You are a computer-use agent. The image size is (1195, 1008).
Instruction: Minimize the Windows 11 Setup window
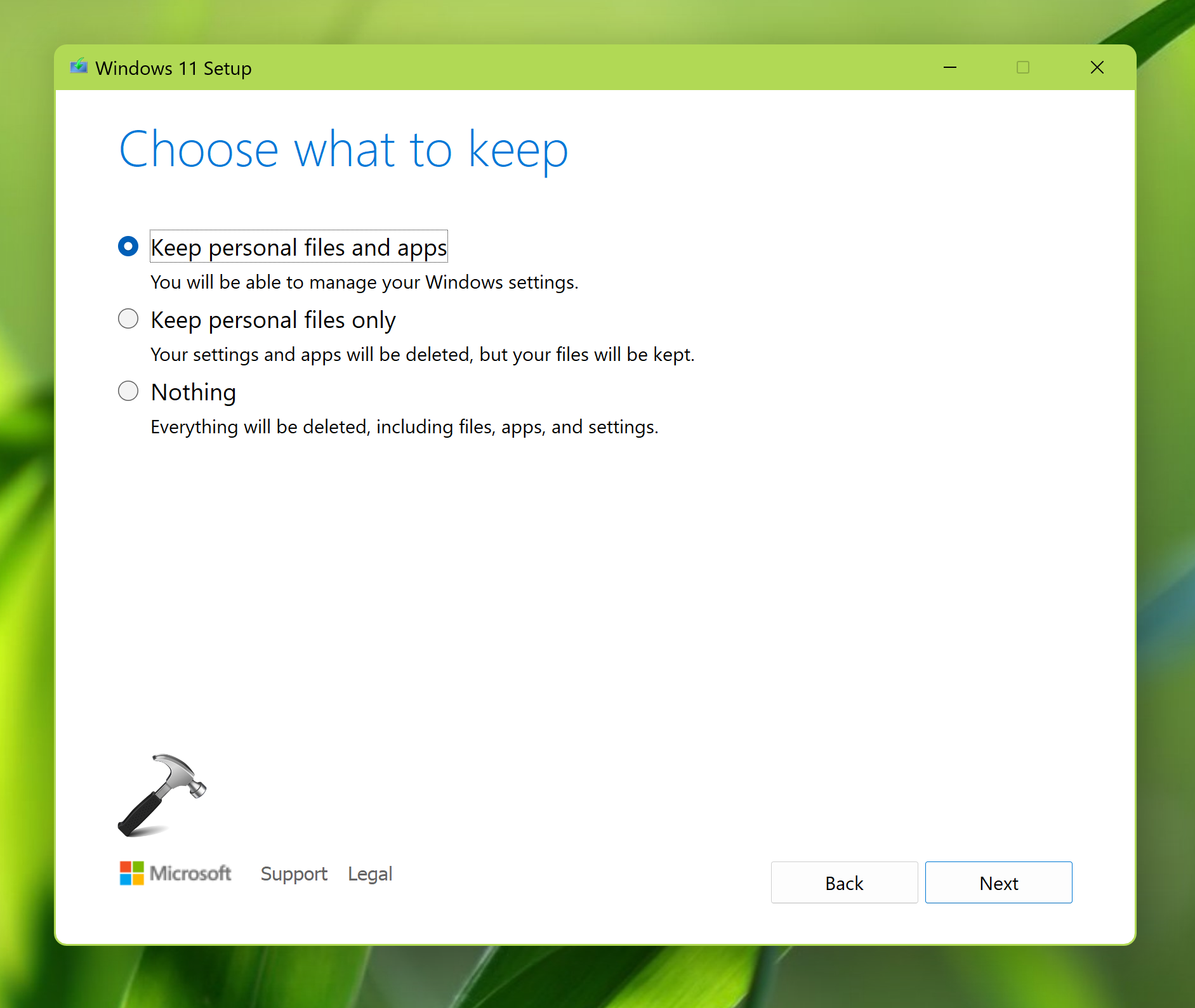tap(949, 67)
